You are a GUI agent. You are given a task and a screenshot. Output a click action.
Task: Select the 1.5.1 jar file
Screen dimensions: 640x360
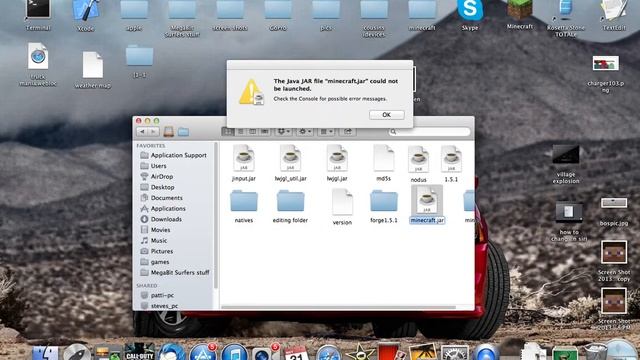pos(451,164)
